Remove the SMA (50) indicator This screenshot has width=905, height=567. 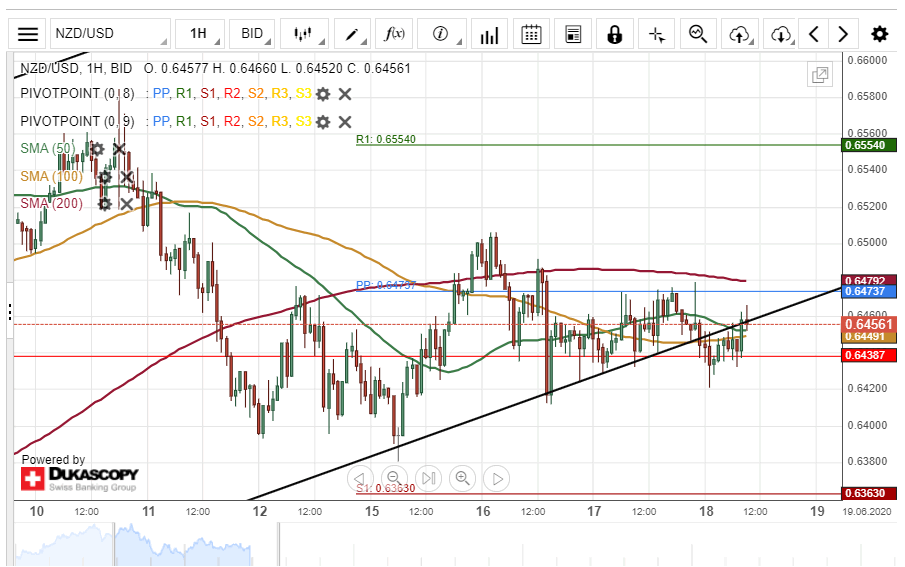tap(119, 150)
